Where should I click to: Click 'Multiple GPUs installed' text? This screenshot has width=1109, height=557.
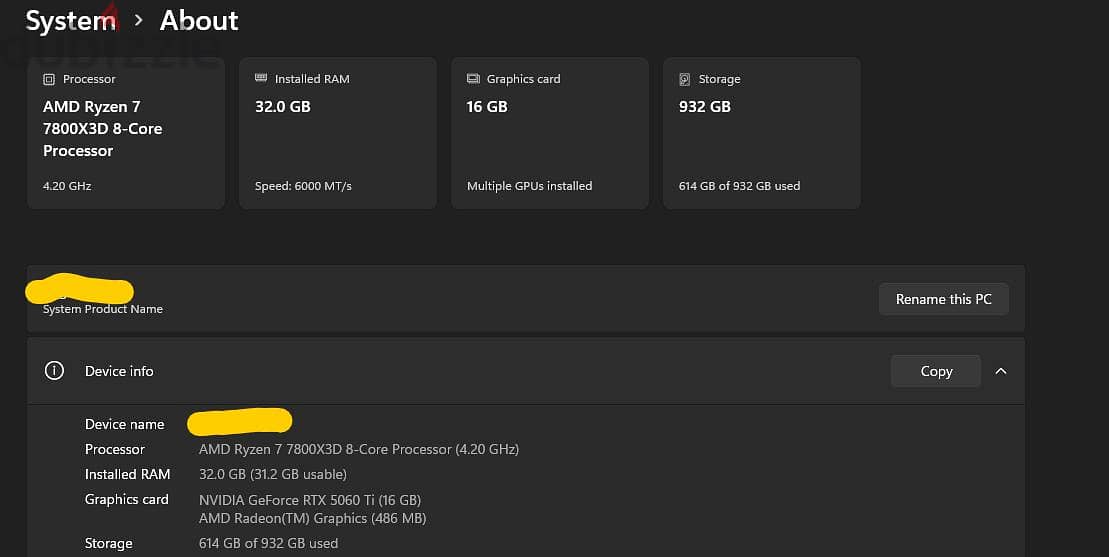point(530,186)
